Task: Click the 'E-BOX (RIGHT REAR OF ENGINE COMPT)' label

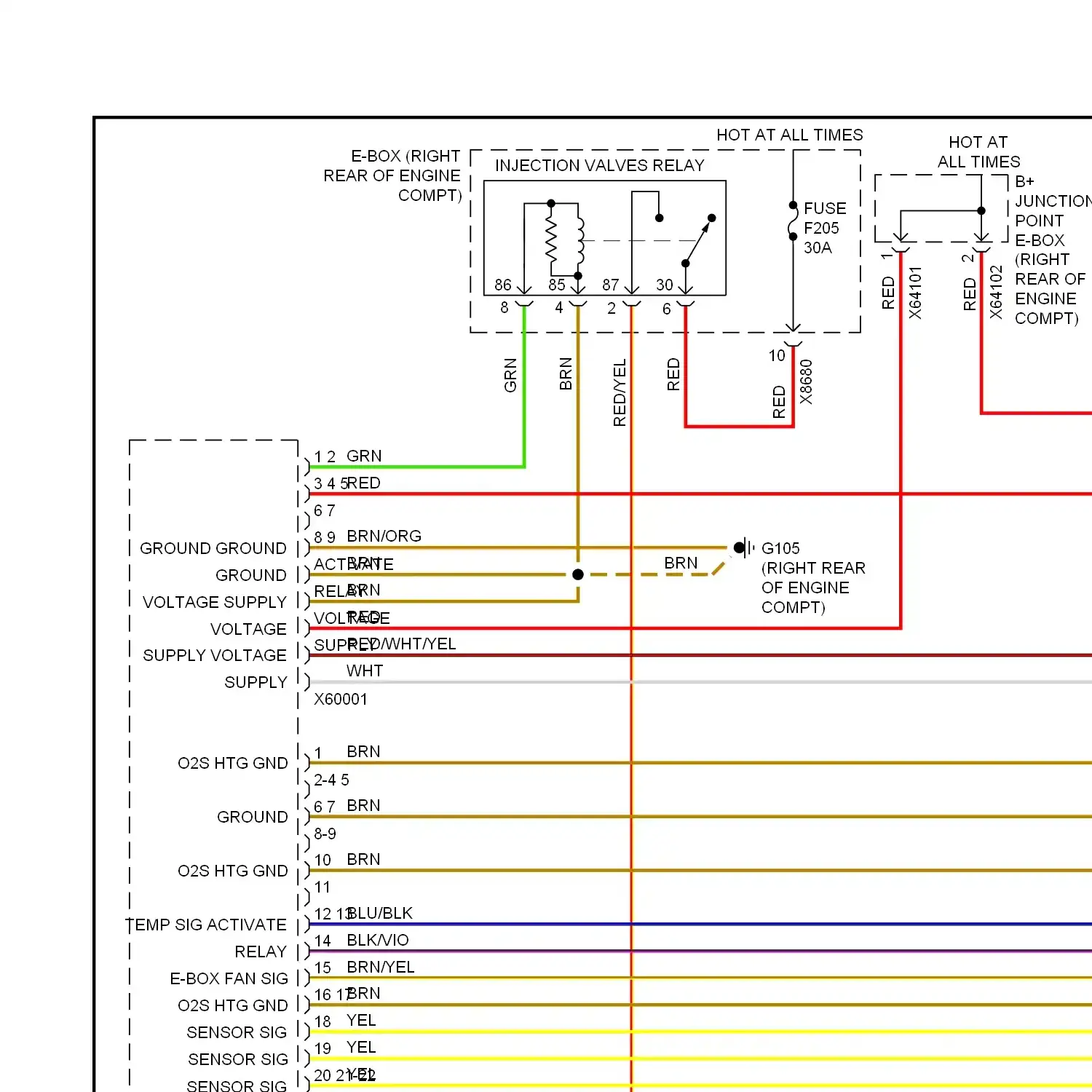Action: coord(392,175)
